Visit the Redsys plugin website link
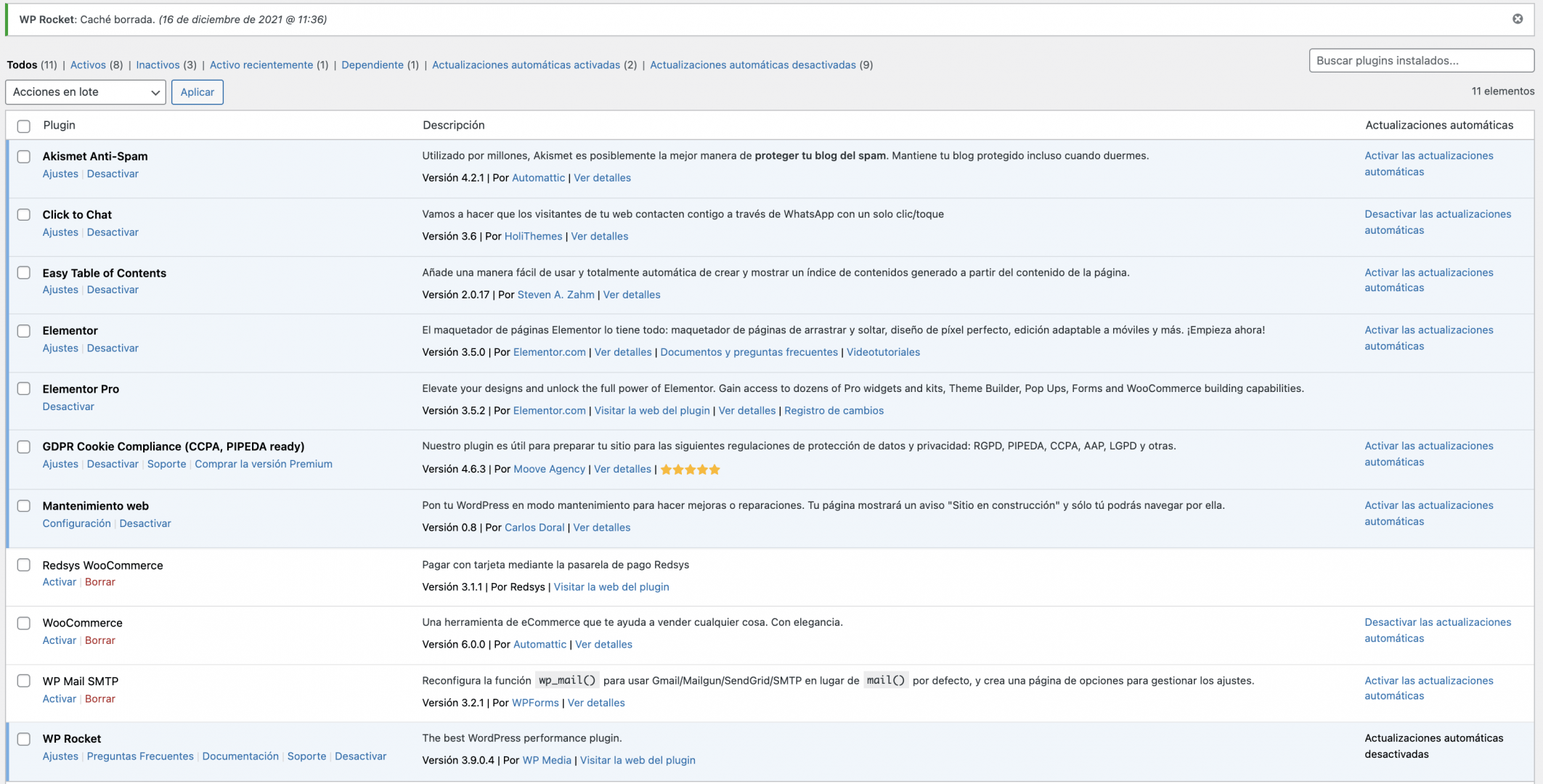Viewport: 1543px width, 784px height. 611,587
